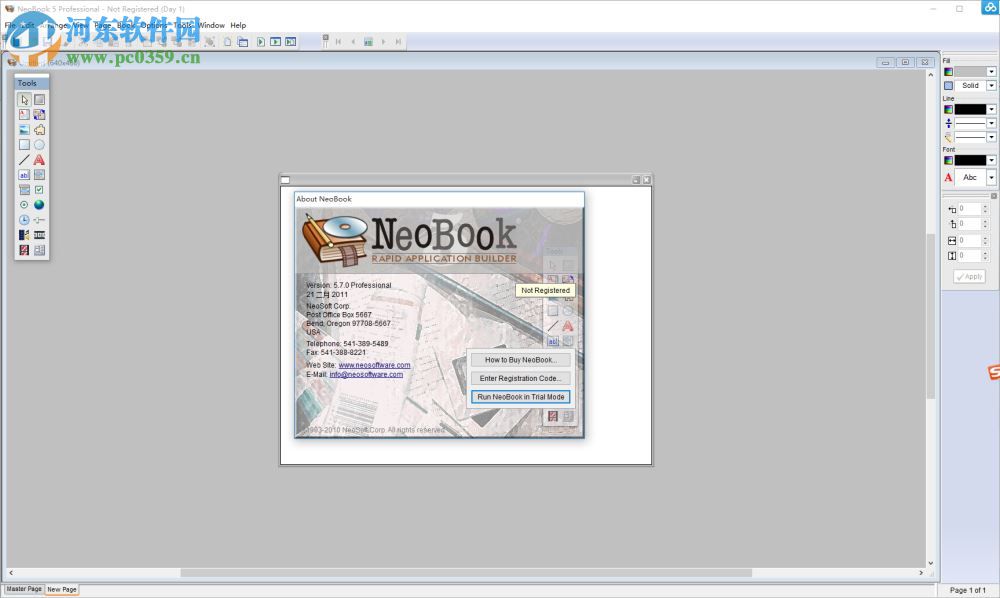Screen dimensions: 1000x598
Task: Select the Timer clock tool
Action: click(x=24, y=219)
